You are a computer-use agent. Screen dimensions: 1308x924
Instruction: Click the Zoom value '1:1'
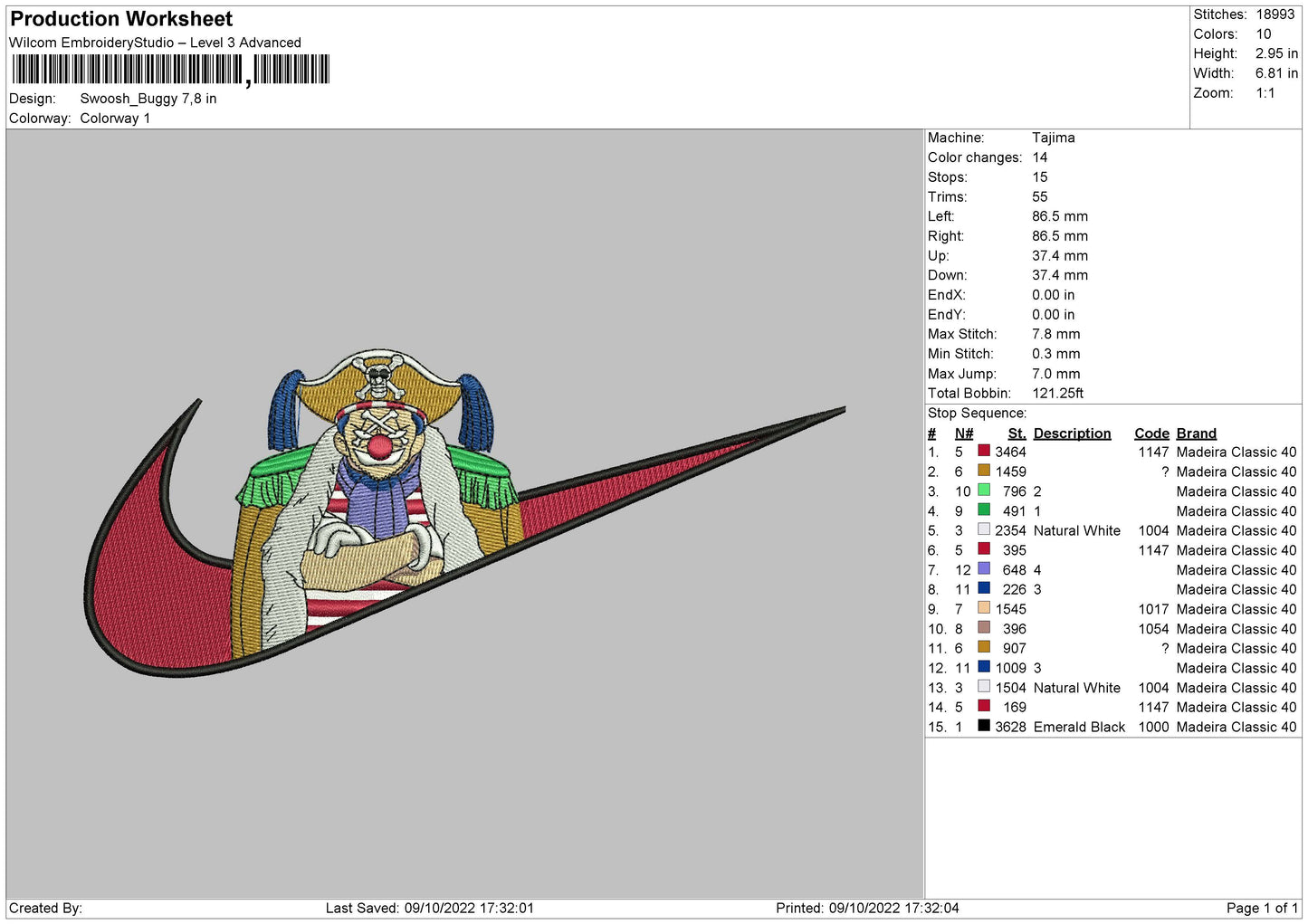click(x=1265, y=93)
